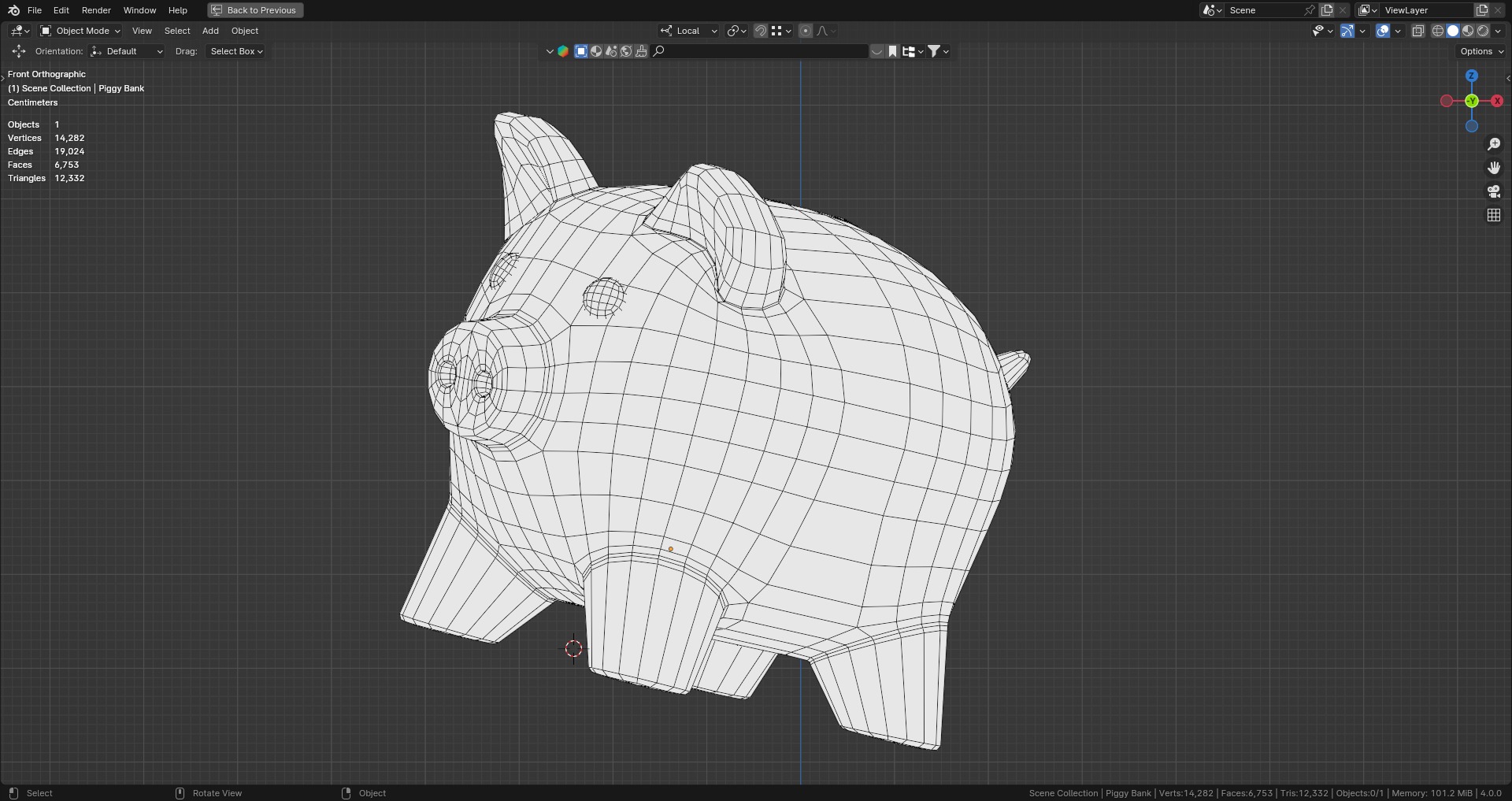Screen dimensions: 1512x801
Task: Toggle X-ray mode
Action: tap(1418, 31)
